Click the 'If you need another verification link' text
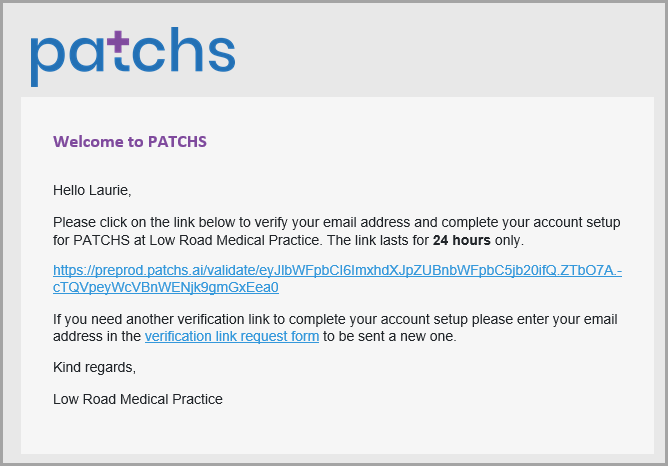 tap(335, 328)
